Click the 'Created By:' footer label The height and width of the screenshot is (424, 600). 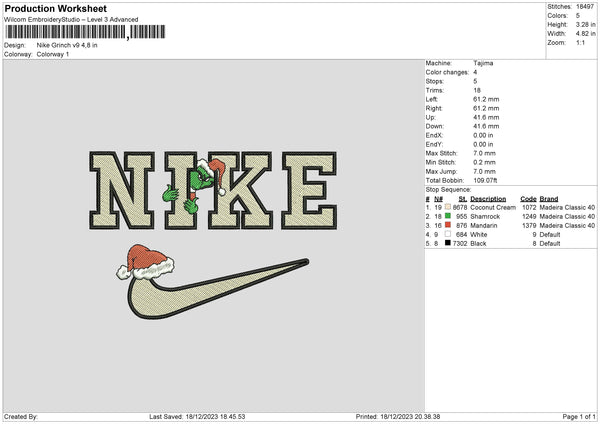(21, 416)
